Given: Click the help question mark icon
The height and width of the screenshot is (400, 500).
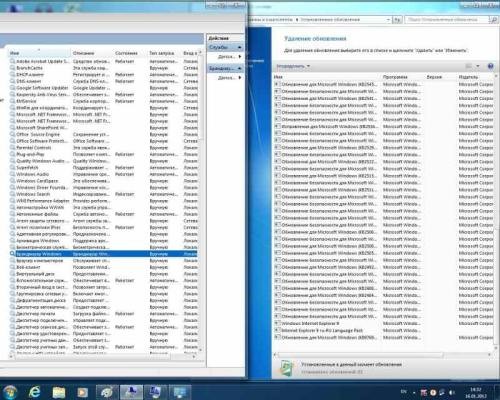Looking at the screenshot, I should [x=490, y=66].
